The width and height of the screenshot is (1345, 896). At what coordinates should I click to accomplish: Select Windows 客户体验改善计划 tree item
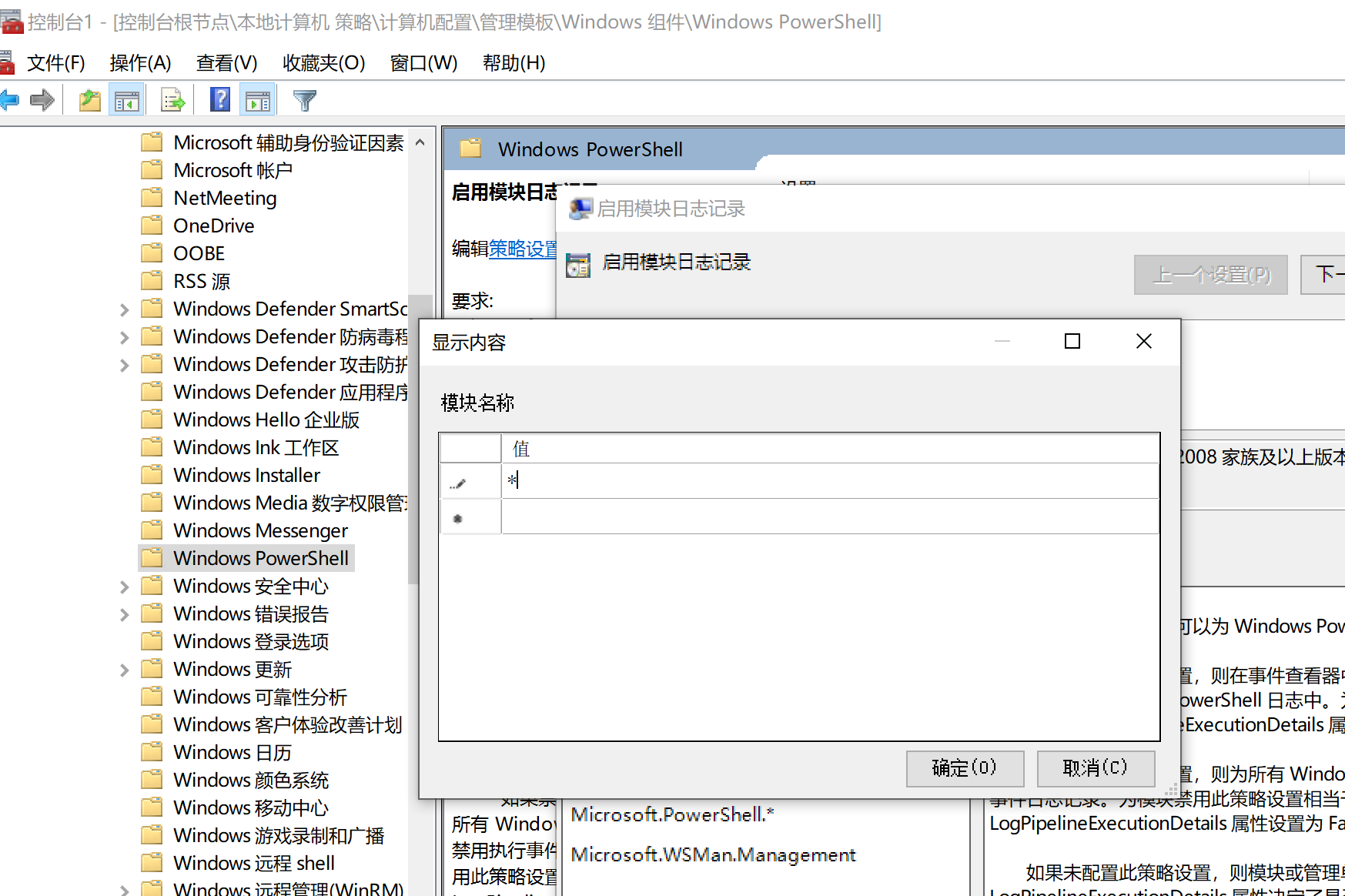pos(288,724)
